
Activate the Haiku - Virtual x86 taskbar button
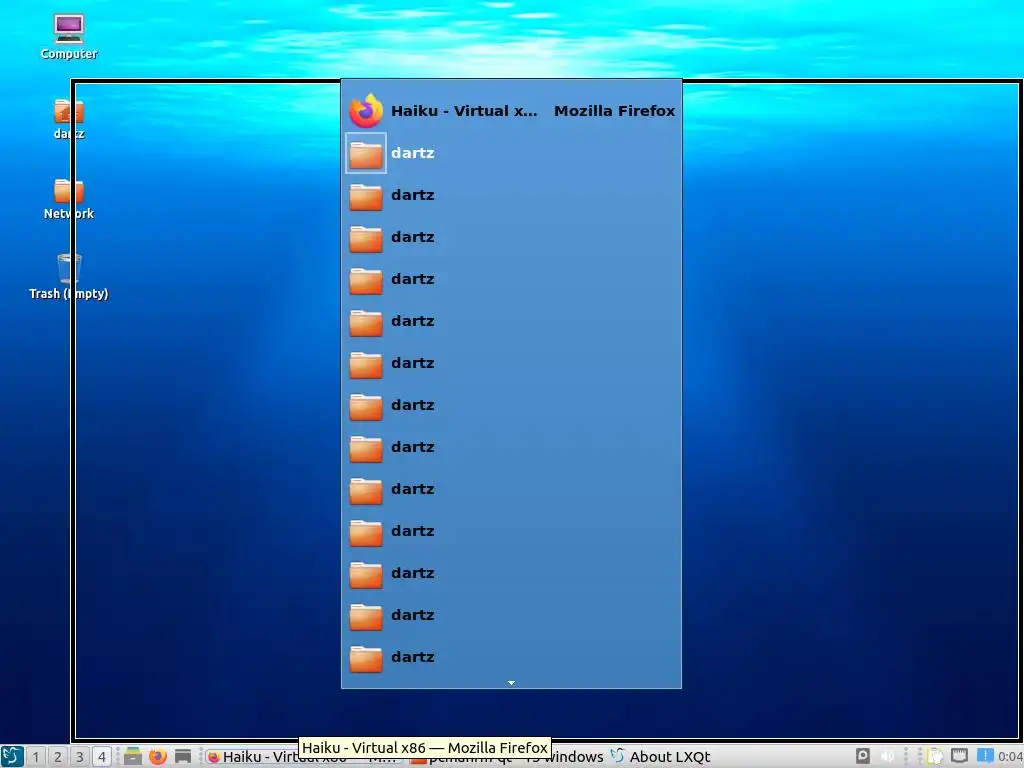[x=302, y=757]
